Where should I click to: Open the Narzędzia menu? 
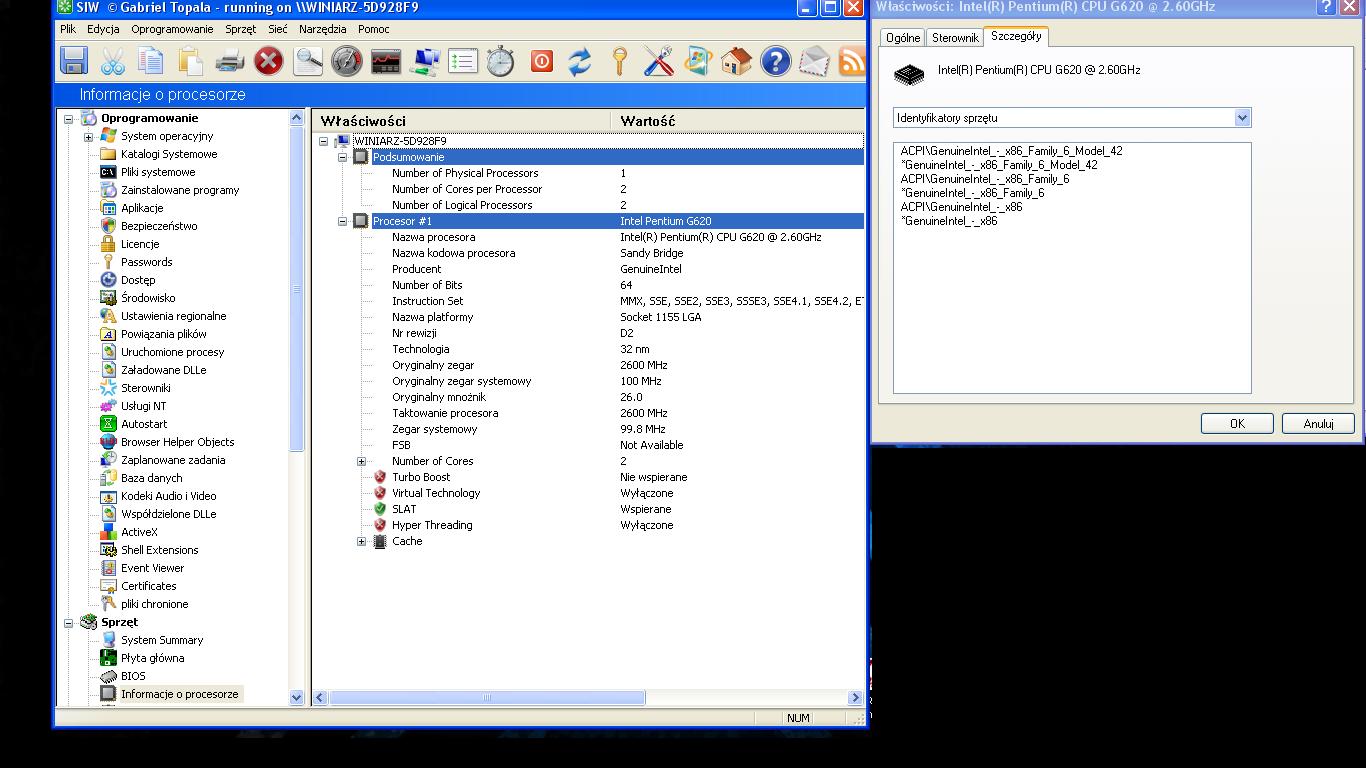322,29
